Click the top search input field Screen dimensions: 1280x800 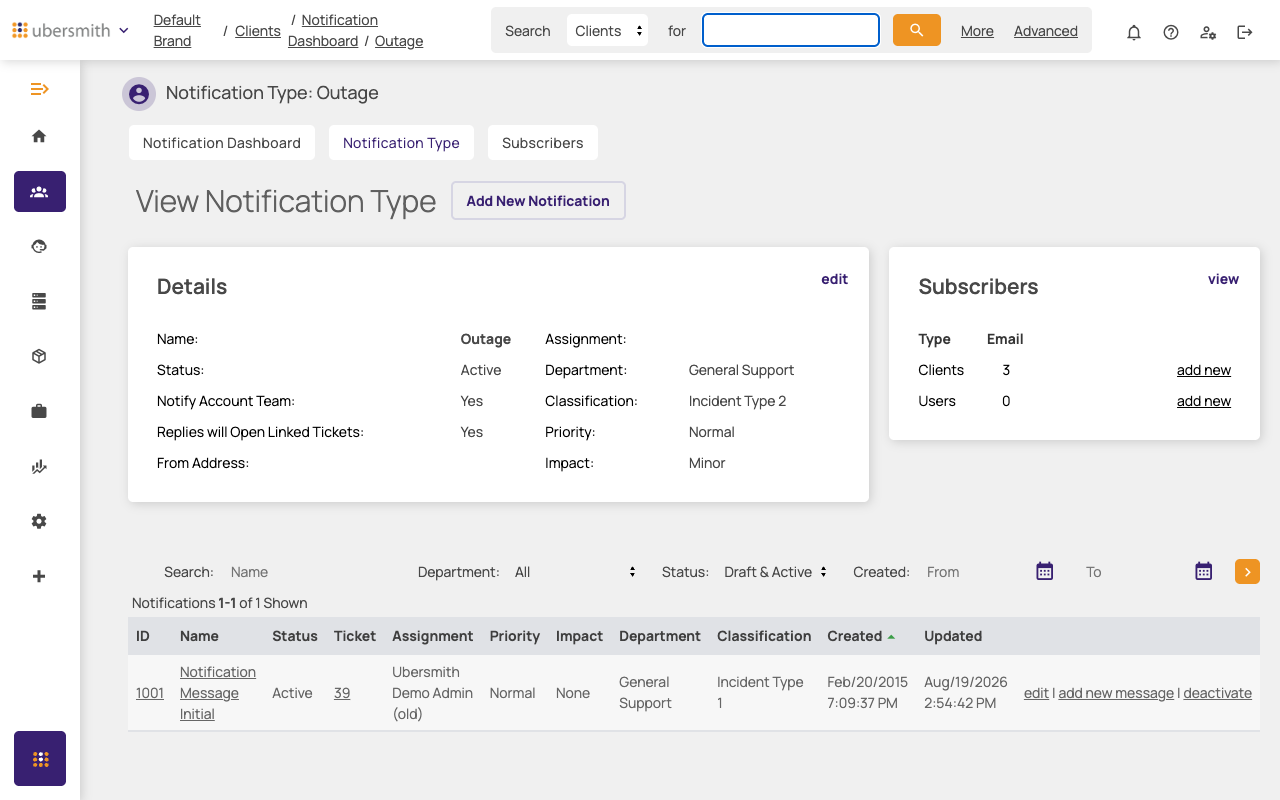(x=791, y=30)
